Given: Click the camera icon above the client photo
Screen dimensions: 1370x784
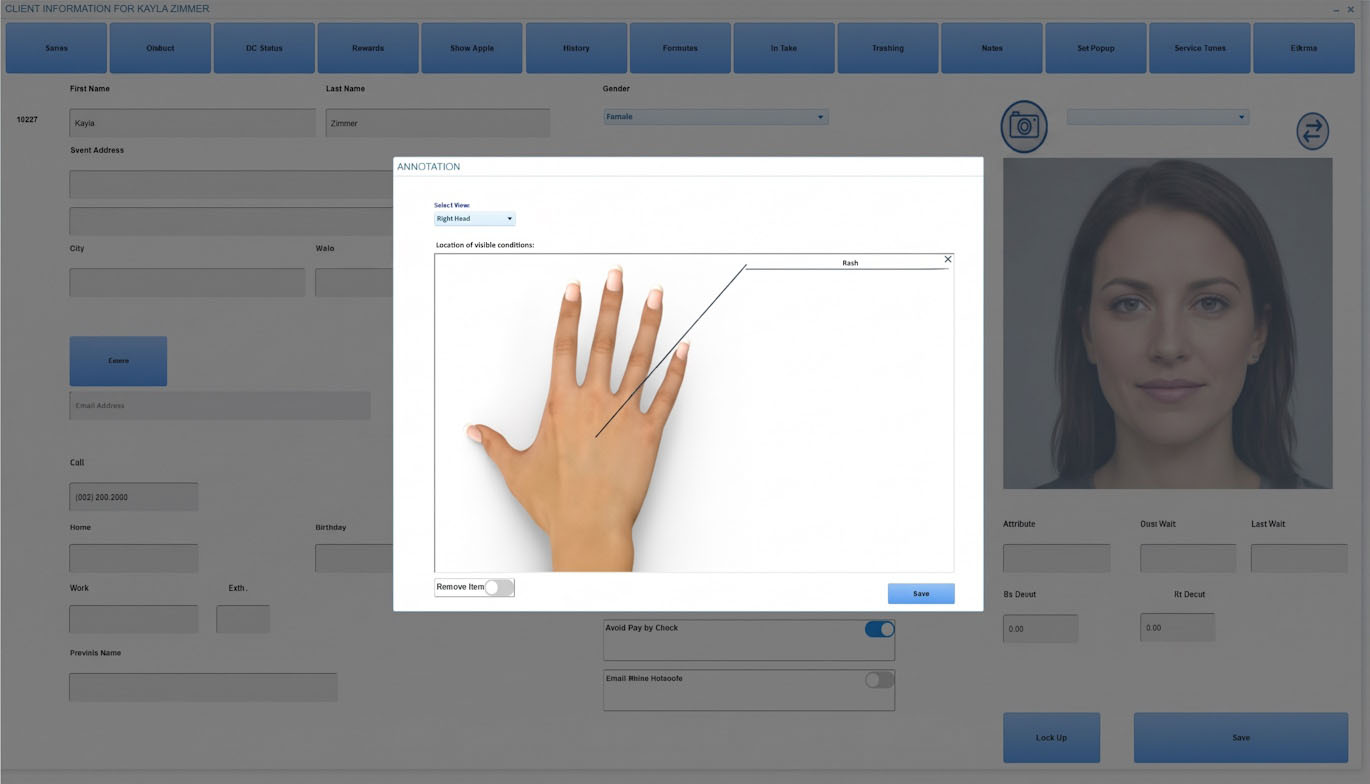Looking at the screenshot, I should point(1024,126).
